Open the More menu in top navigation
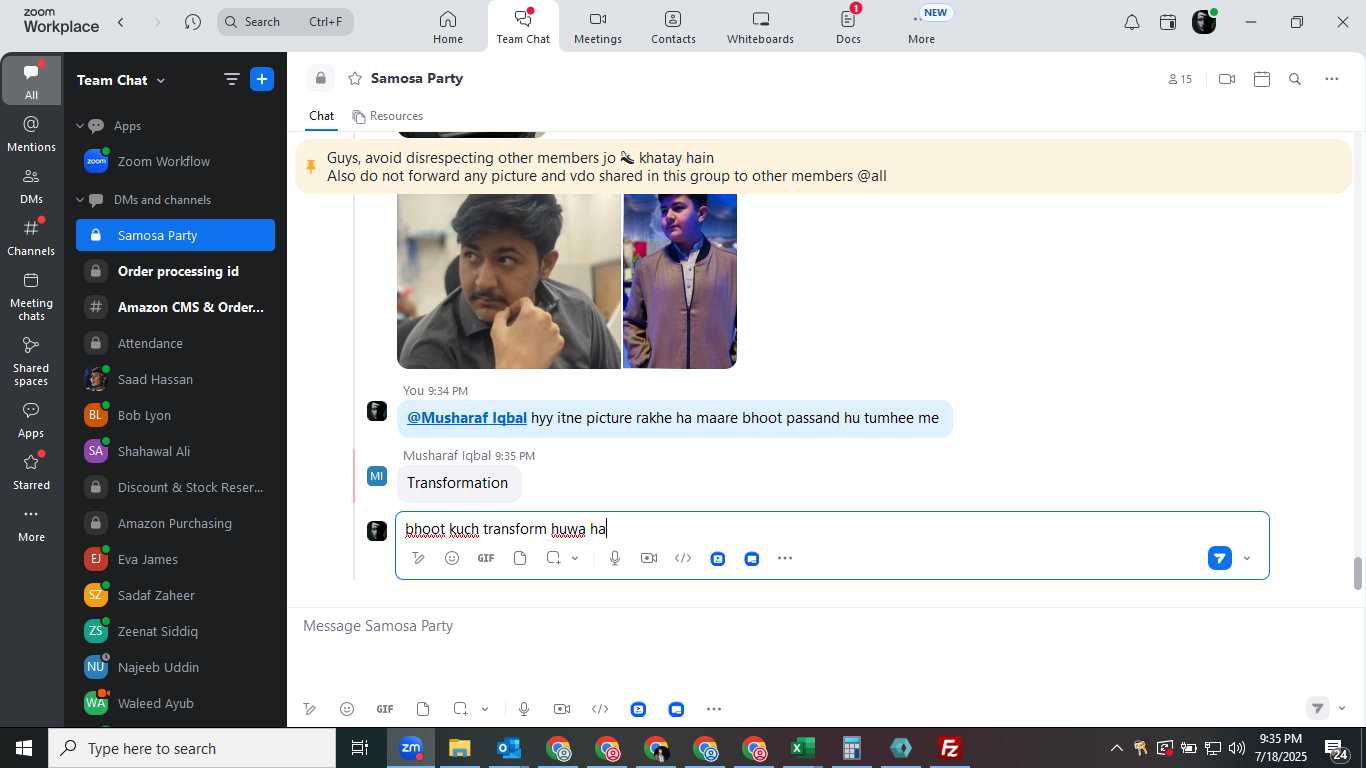 [921, 27]
